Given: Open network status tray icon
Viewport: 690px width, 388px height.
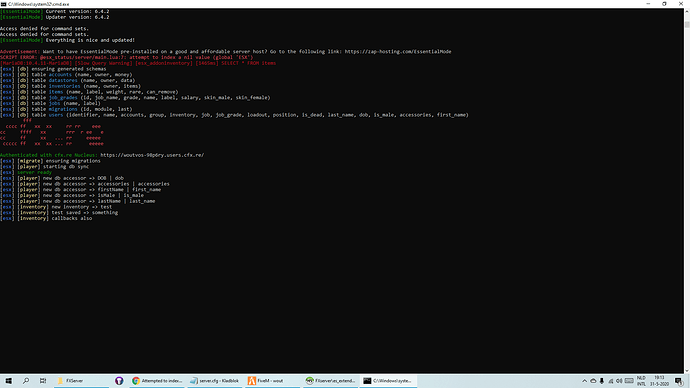Looking at the screenshot, I should 610,381.
